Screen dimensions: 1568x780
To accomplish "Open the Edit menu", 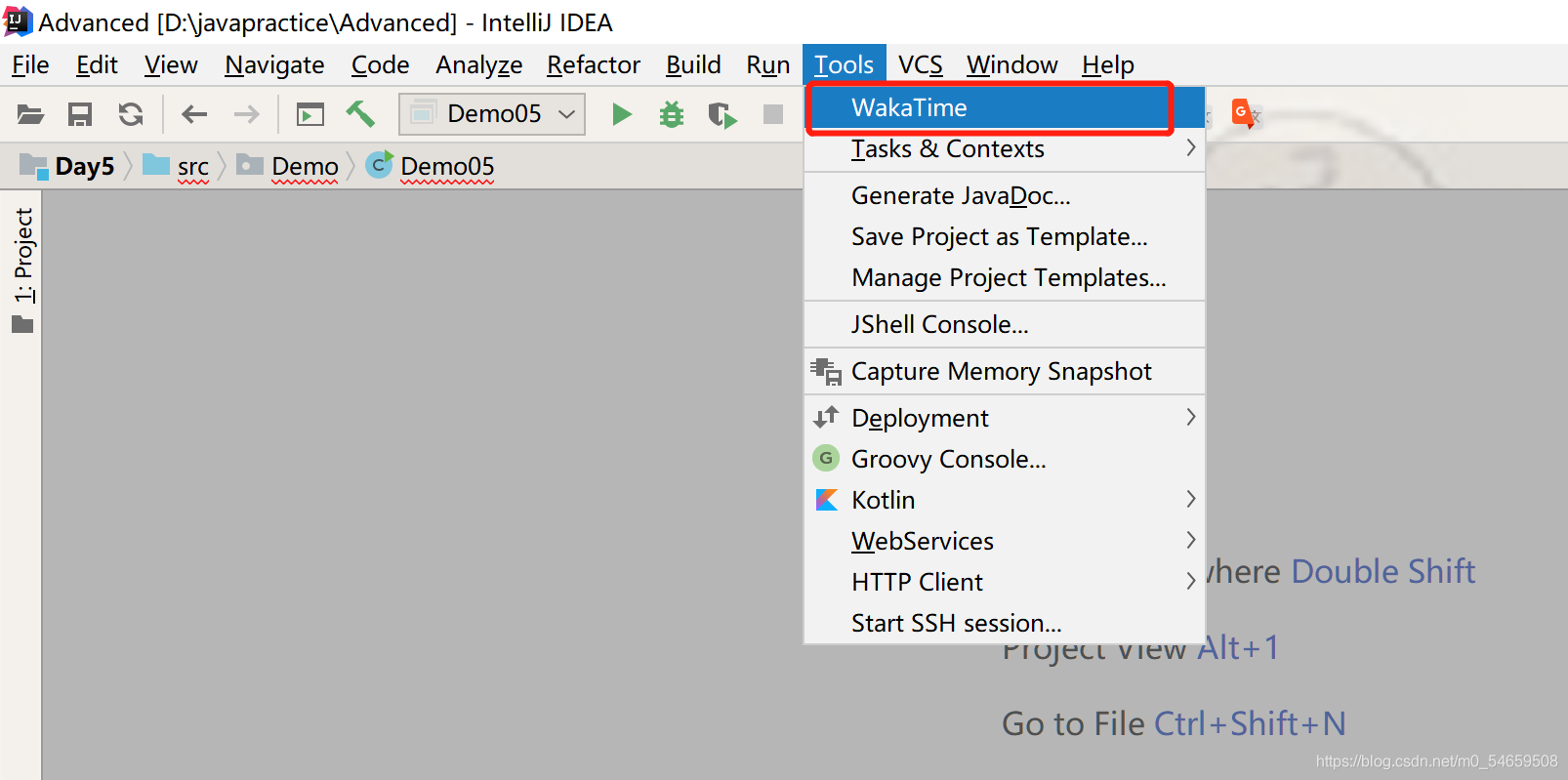I will [97, 64].
